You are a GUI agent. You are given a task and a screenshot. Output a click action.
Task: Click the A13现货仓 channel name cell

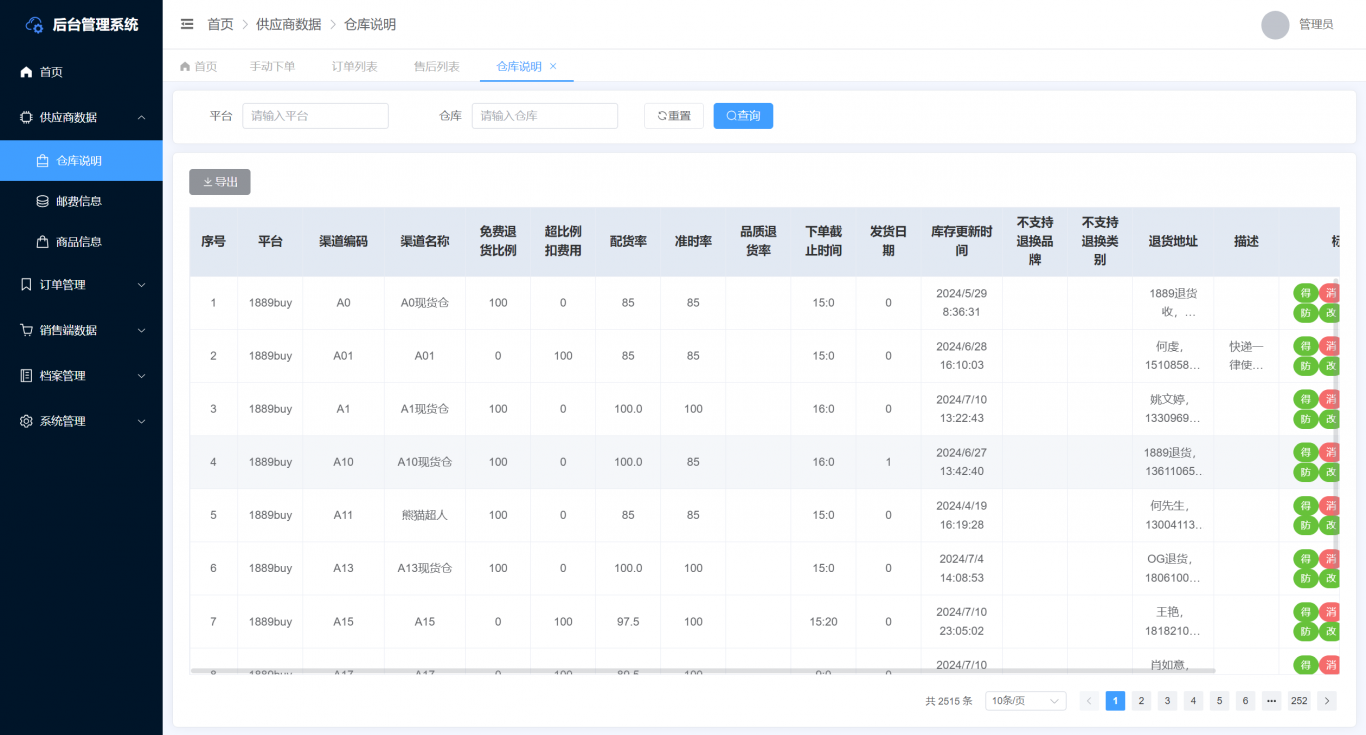pyautogui.click(x=425, y=568)
